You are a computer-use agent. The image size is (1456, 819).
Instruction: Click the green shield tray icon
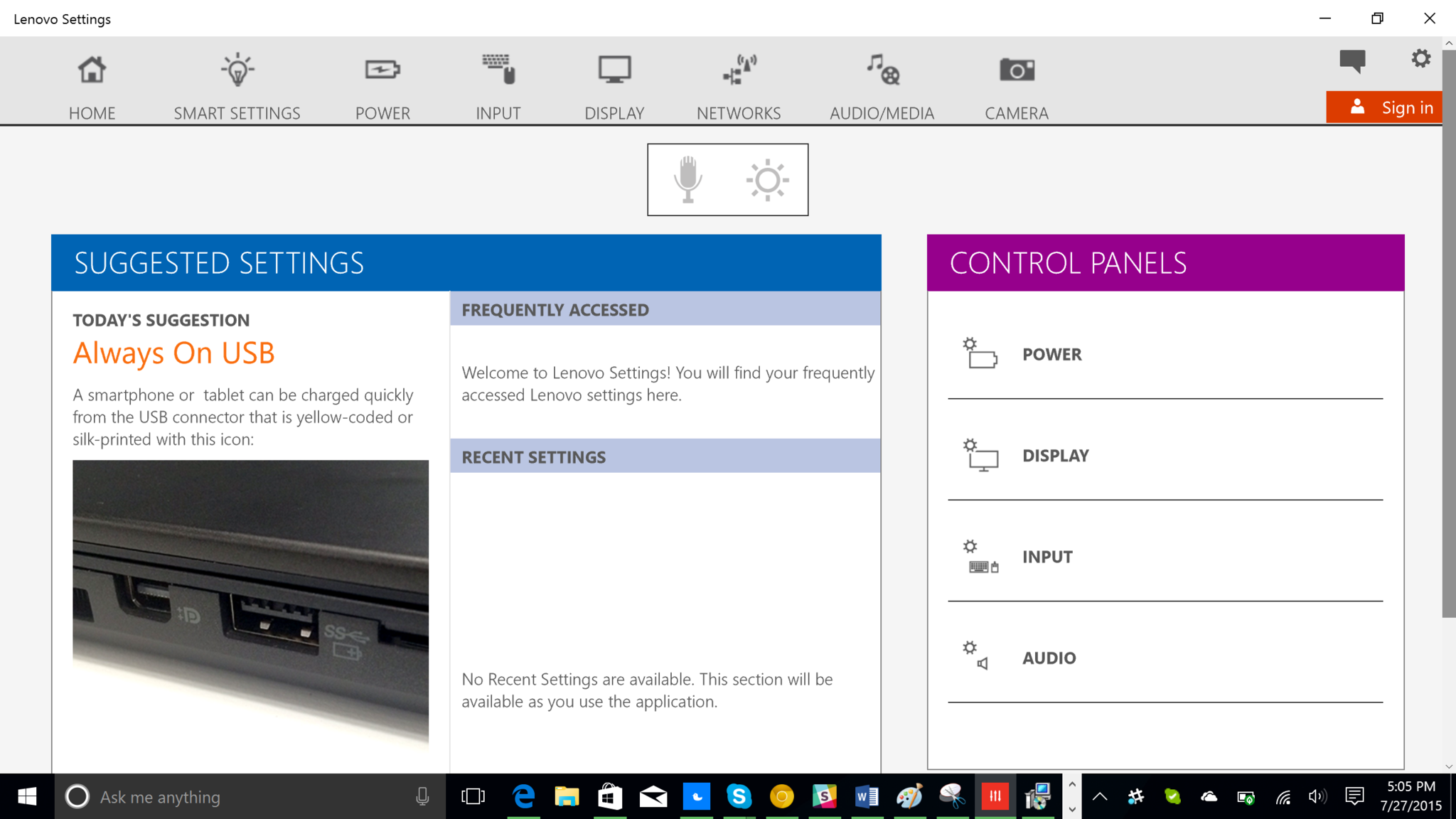tap(1172, 797)
